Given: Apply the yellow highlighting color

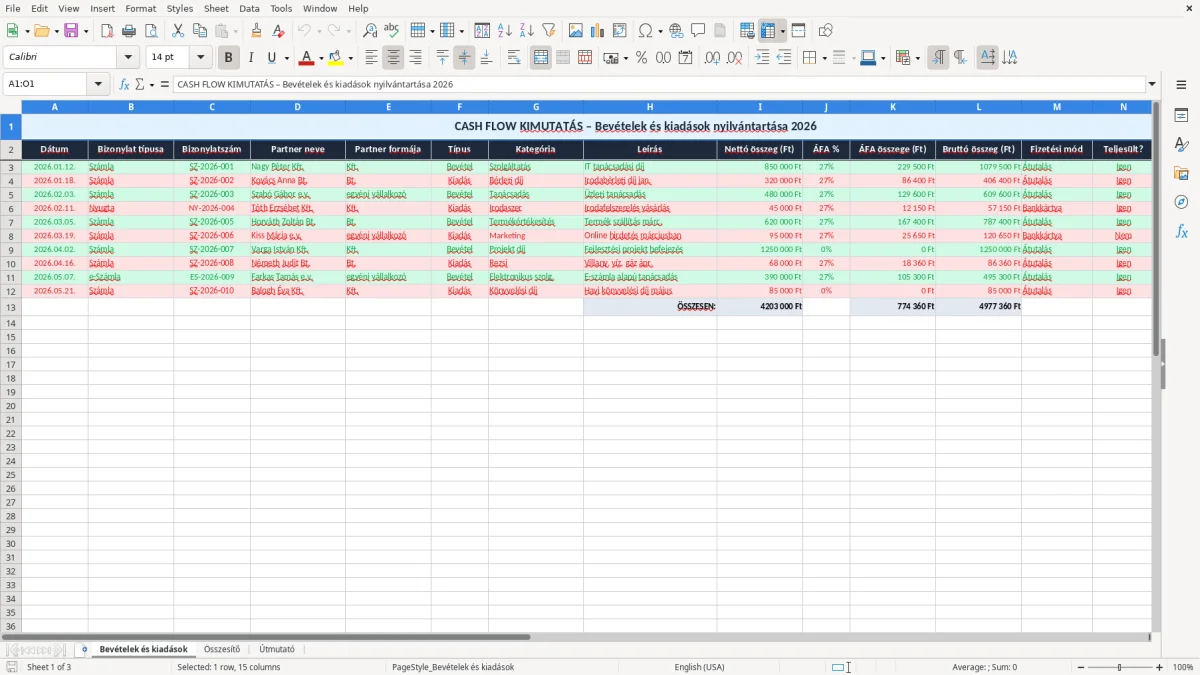Looking at the screenshot, I should [x=336, y=58].
